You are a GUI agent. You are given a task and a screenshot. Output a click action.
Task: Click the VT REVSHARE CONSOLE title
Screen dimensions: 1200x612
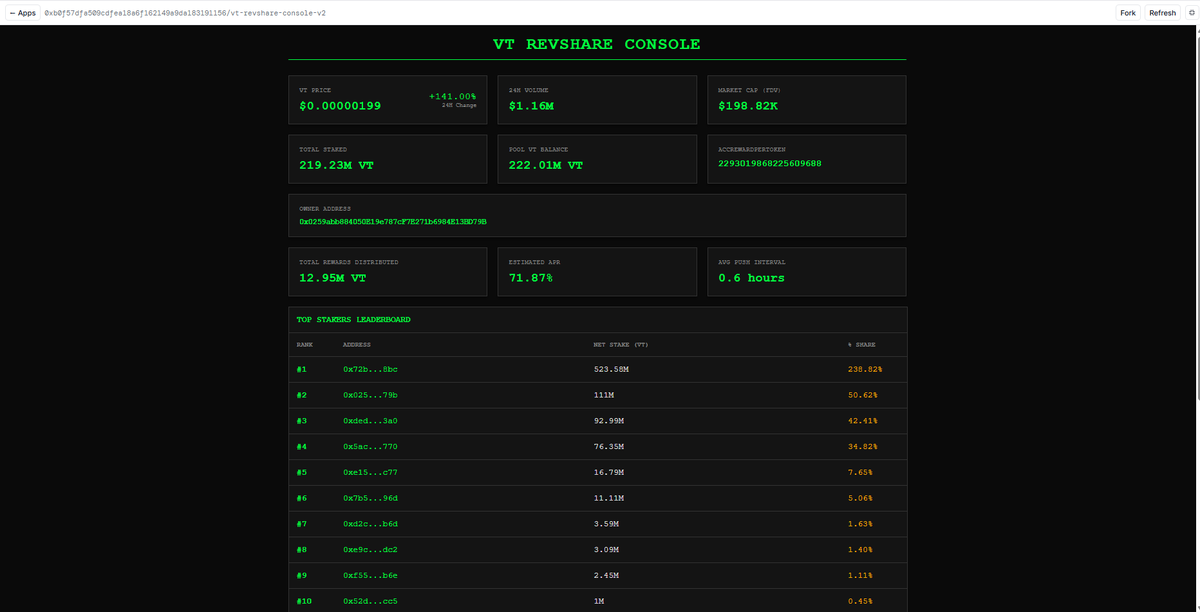point(597,44)
